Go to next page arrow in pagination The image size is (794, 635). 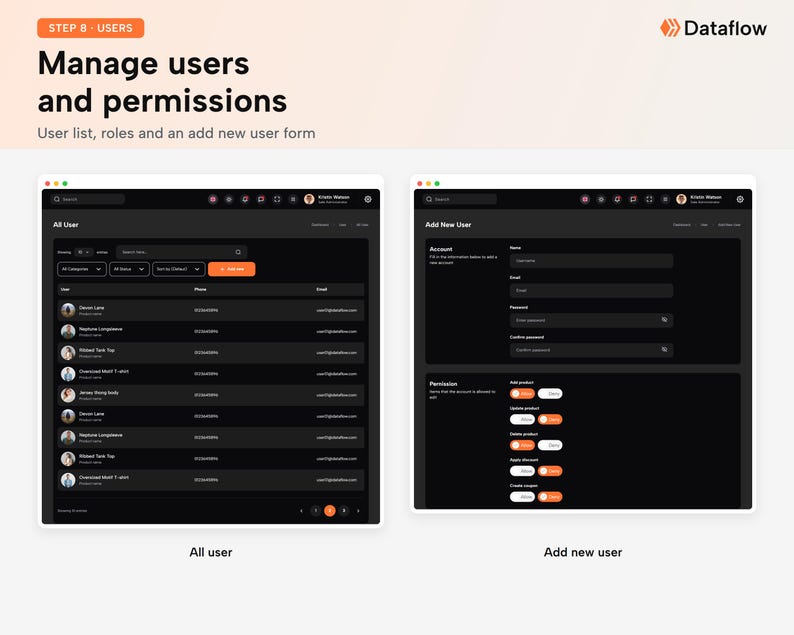(358, 511)
